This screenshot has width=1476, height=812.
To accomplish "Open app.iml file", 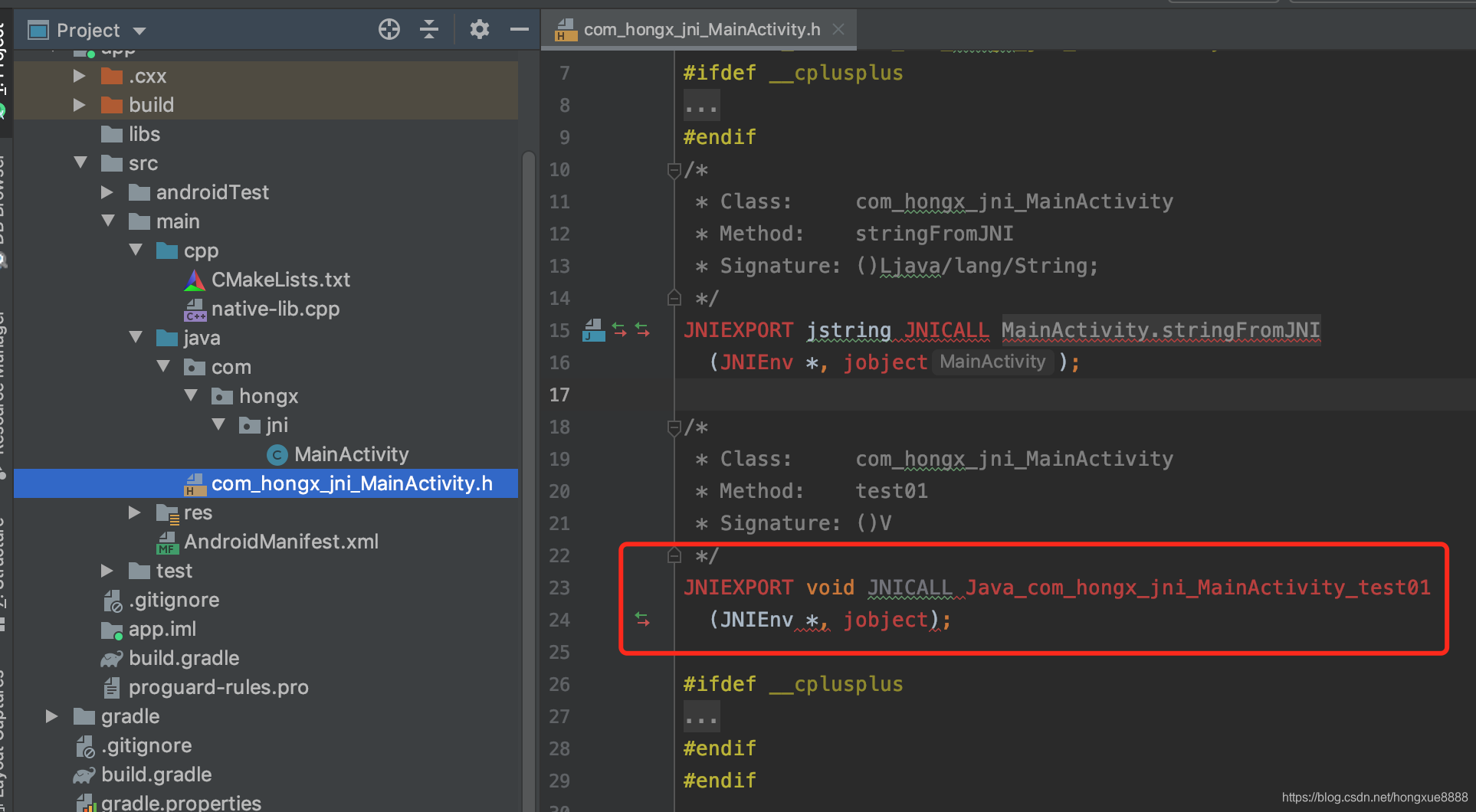I will (162, 629).
